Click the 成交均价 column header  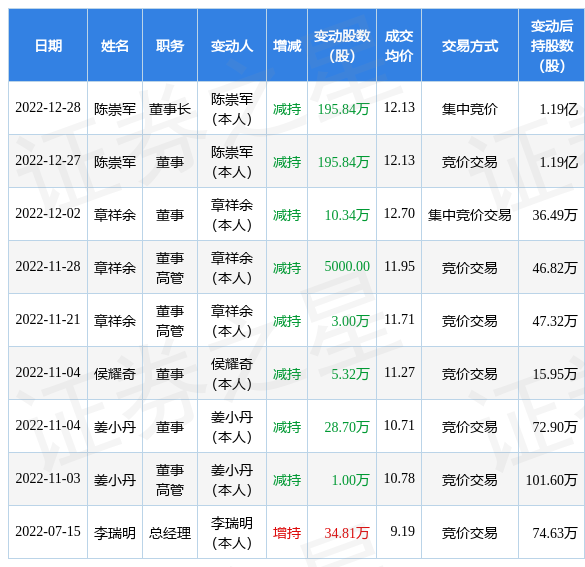click(399, 46)
